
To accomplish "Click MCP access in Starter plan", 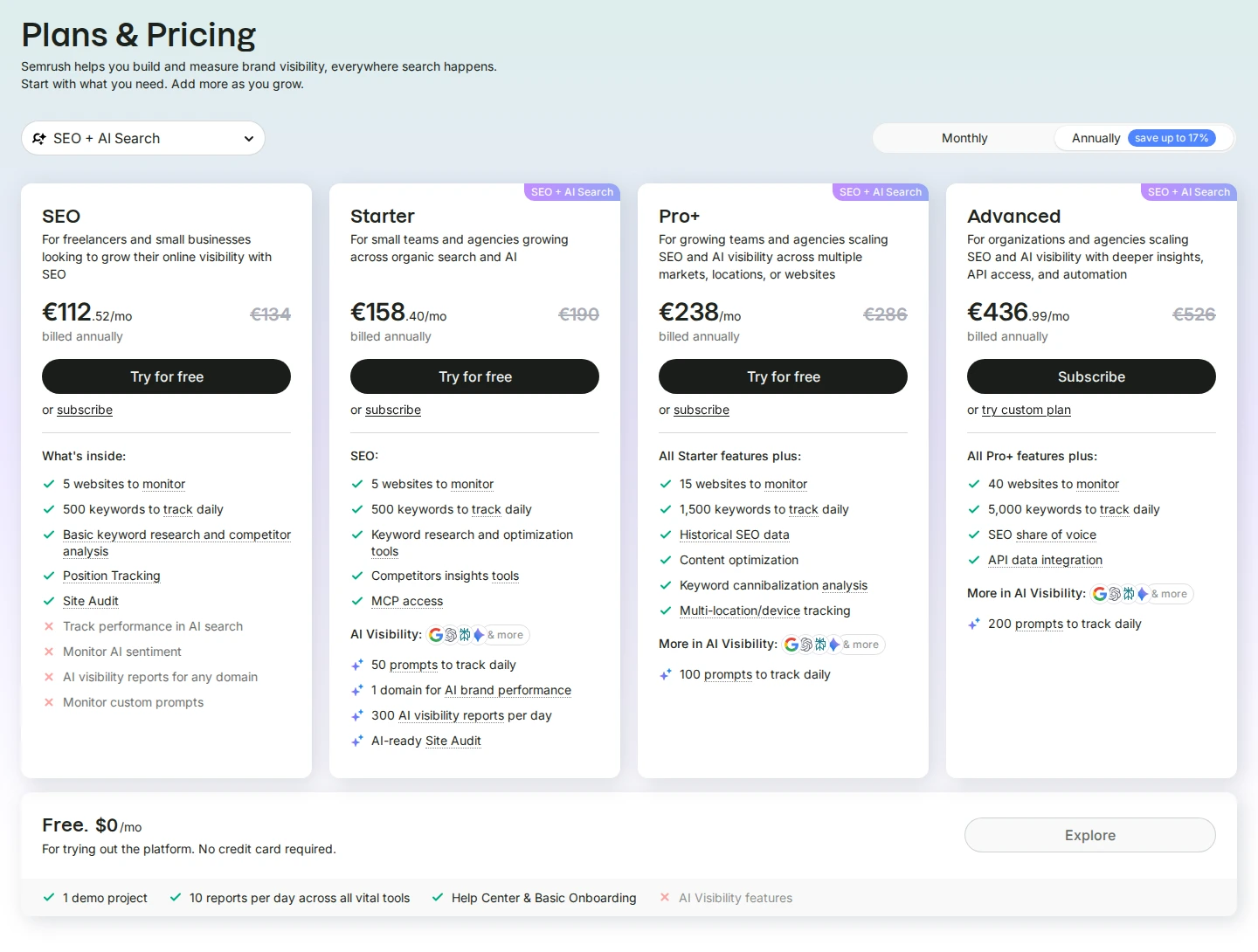I will pyautogui.click(x=407, y=601).
